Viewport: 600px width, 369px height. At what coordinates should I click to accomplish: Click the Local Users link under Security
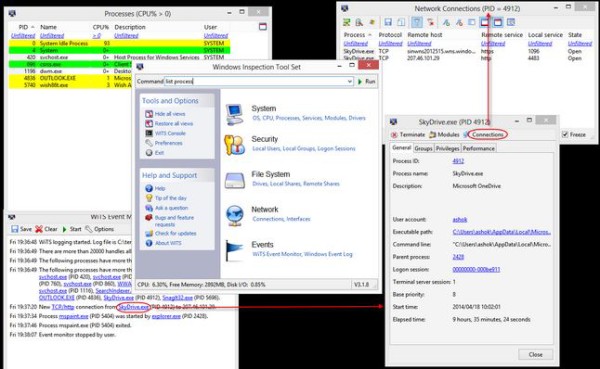click(266, 149)
